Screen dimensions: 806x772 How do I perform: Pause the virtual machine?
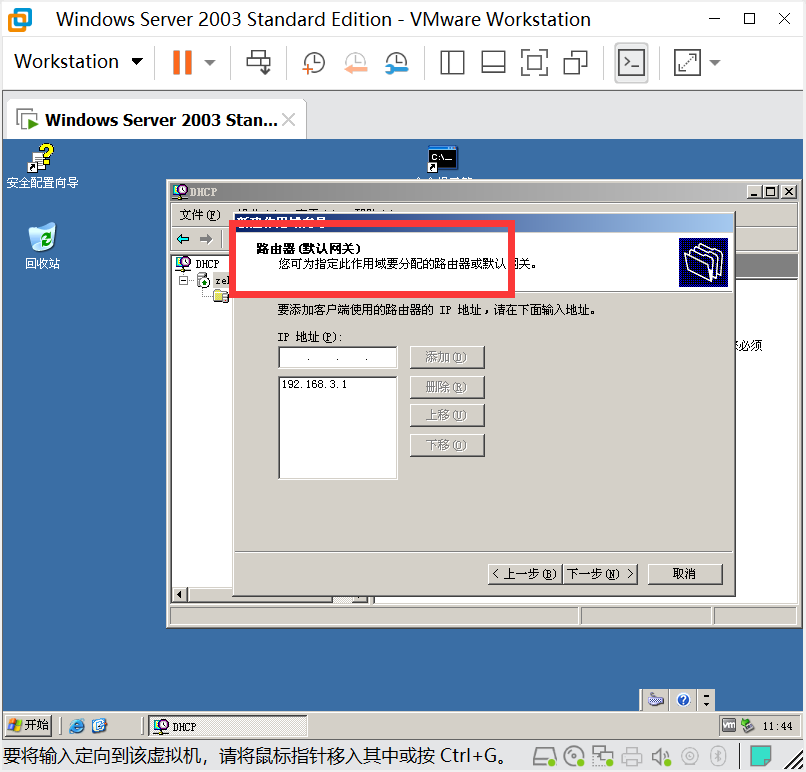click(182, 62)
